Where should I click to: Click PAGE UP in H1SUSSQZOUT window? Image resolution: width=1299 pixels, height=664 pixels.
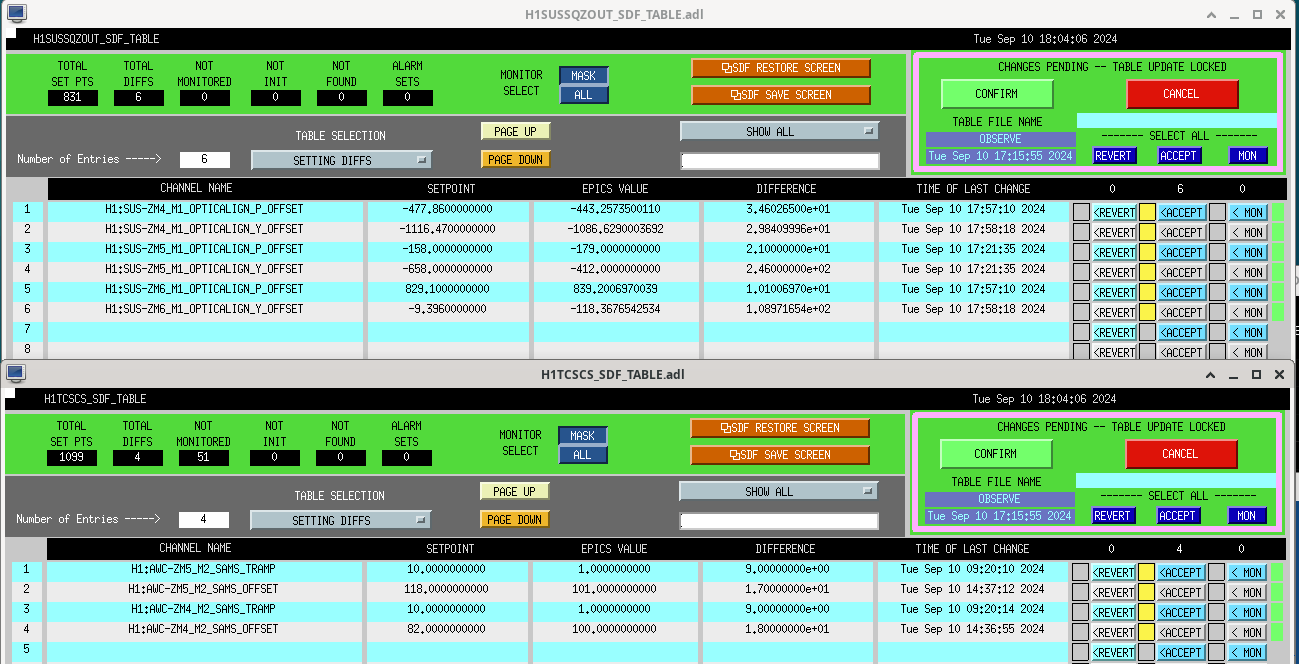[x=516, y=131]
